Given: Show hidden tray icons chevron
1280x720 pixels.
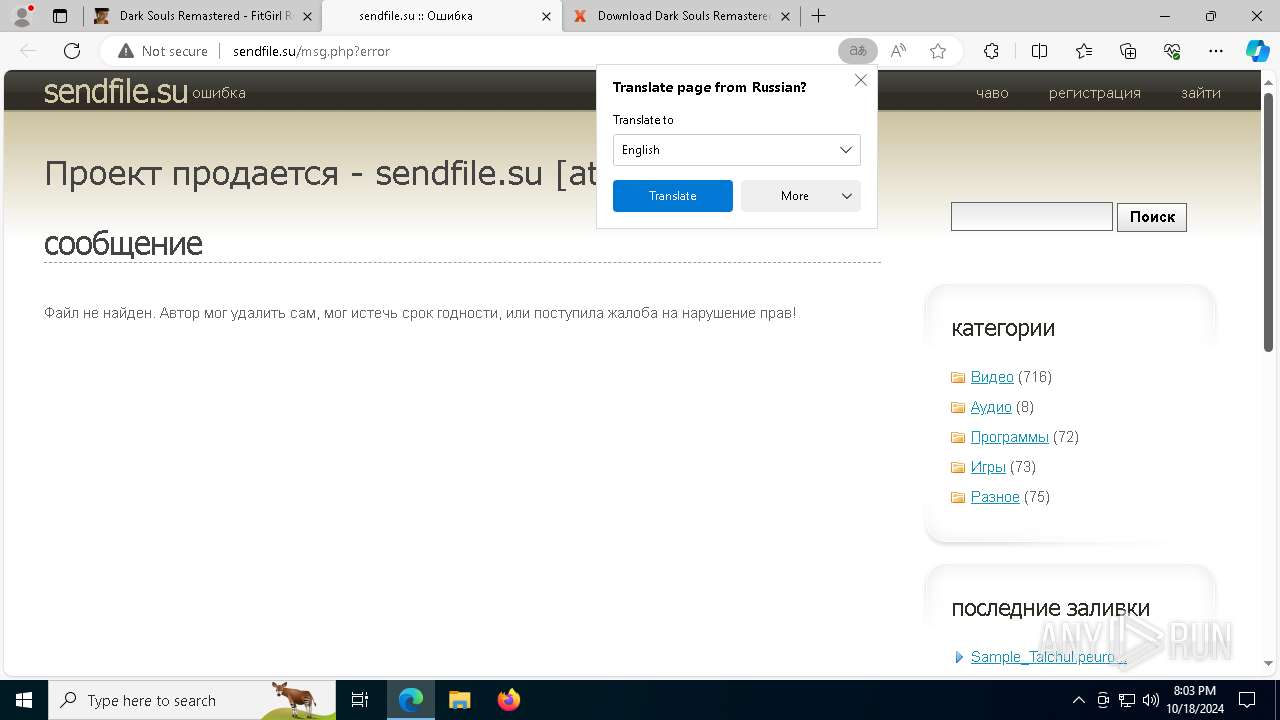Looking at the screenshot, I should point(1078,700).
